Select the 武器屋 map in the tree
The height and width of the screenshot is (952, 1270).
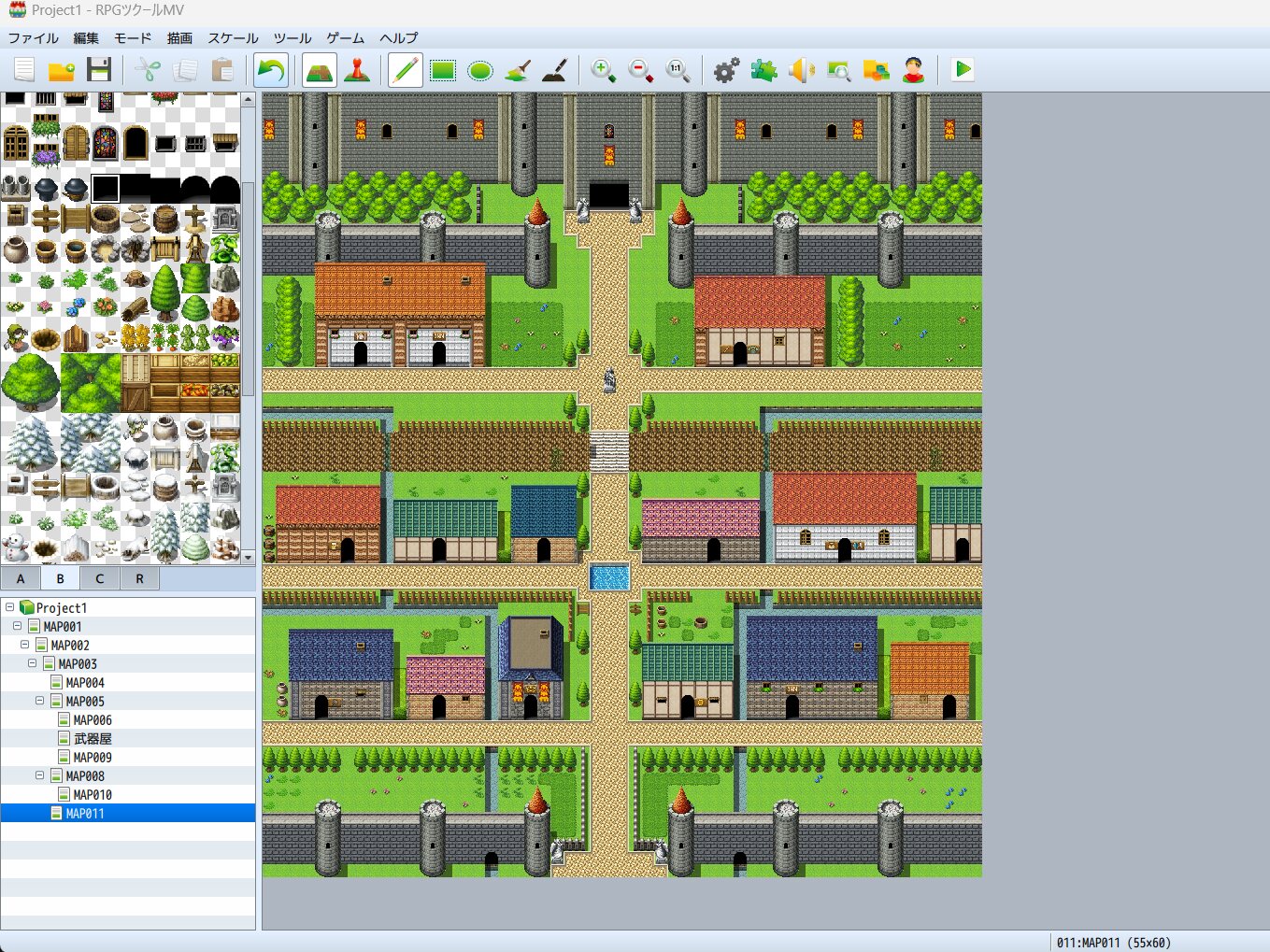coord(93,739)
